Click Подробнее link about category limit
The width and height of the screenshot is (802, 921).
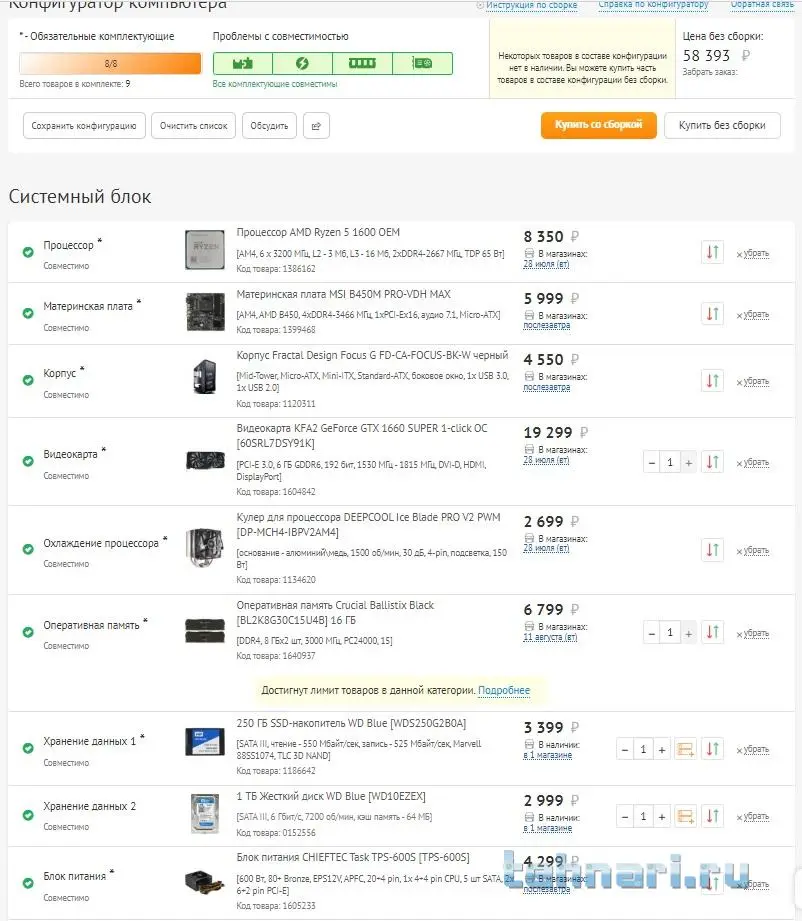click(x=504, y=690)
